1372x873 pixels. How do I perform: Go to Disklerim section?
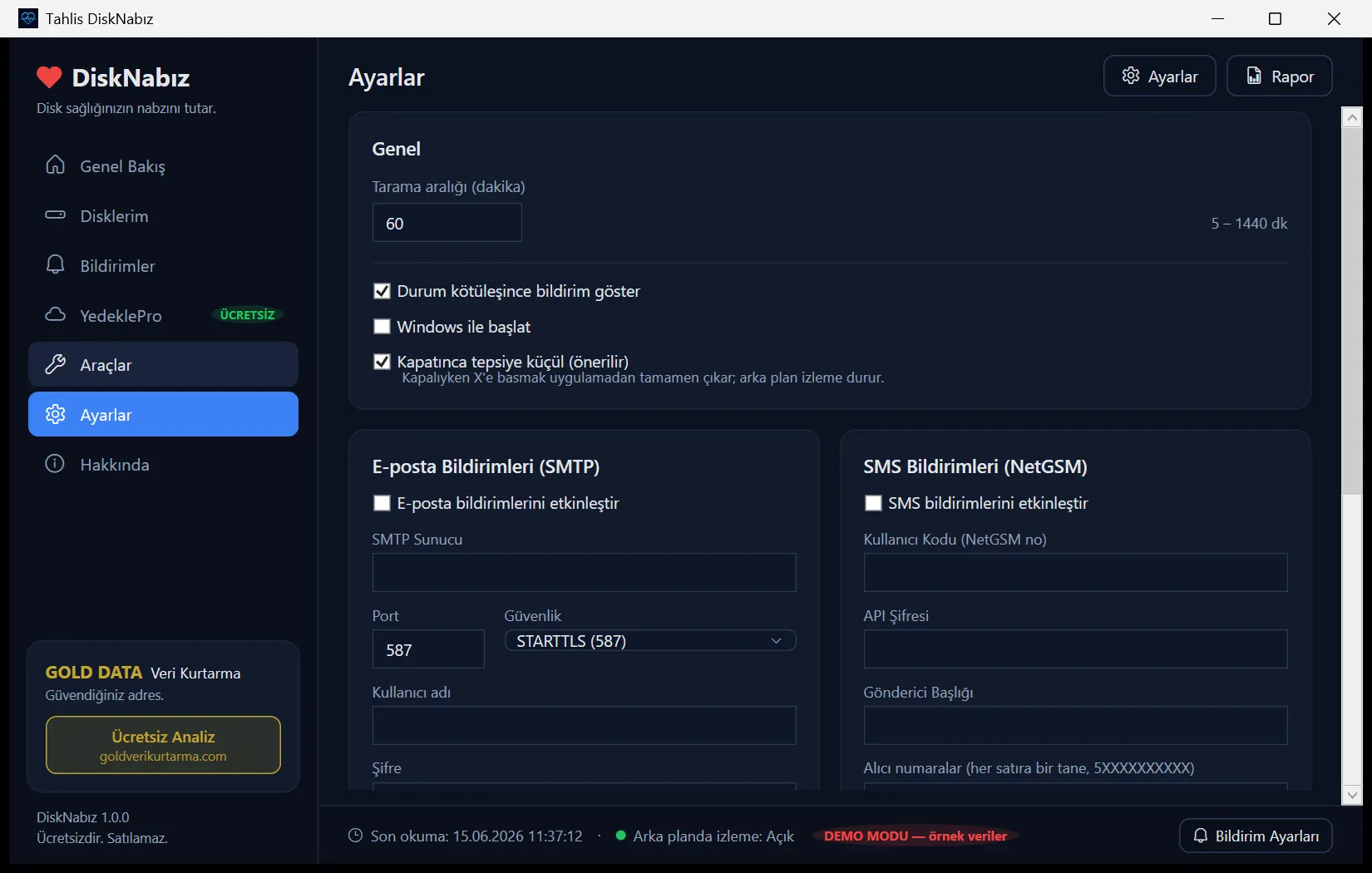coord(163,215)
